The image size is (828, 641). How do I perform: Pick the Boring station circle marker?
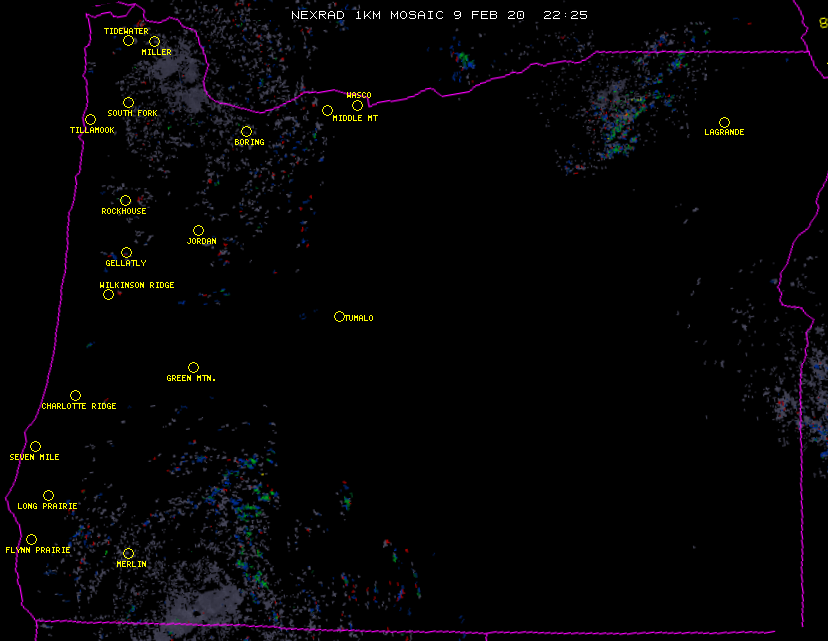tap(246, 131)
